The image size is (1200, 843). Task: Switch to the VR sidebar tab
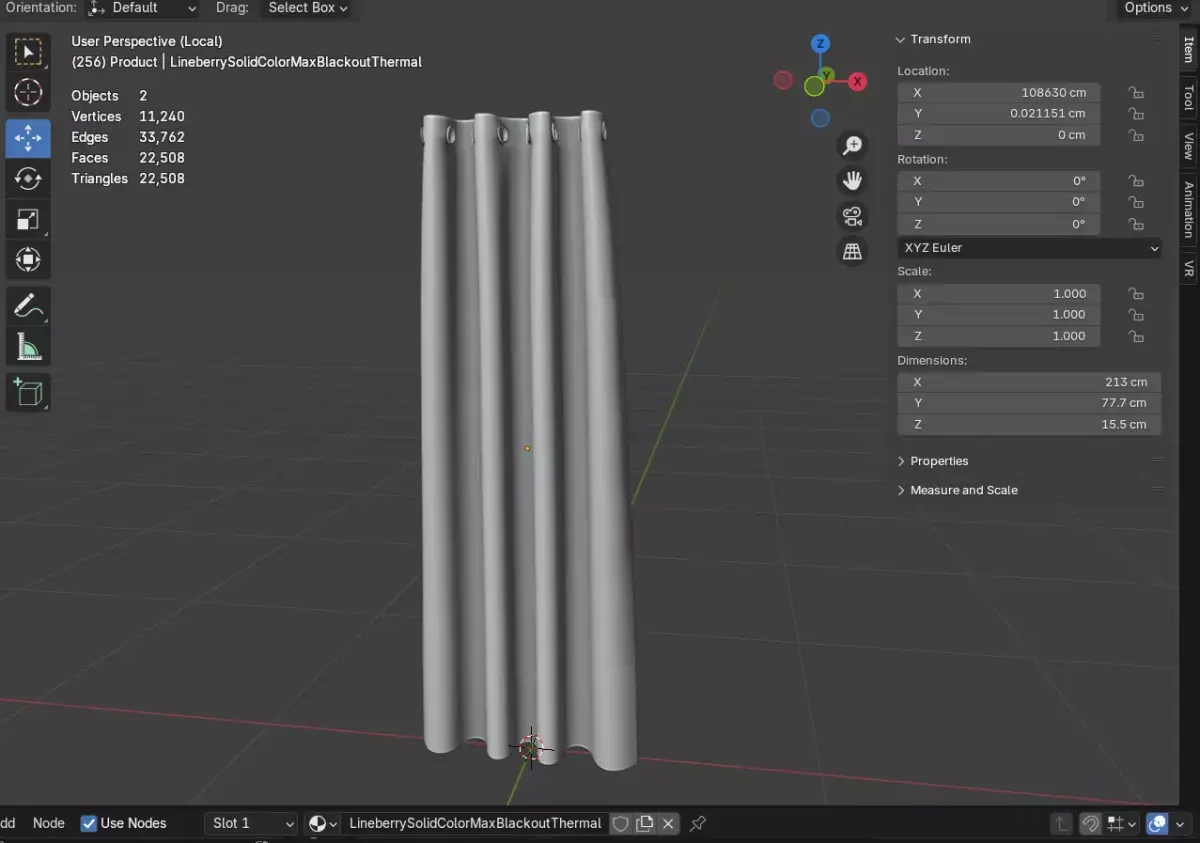click(1188, 269)
